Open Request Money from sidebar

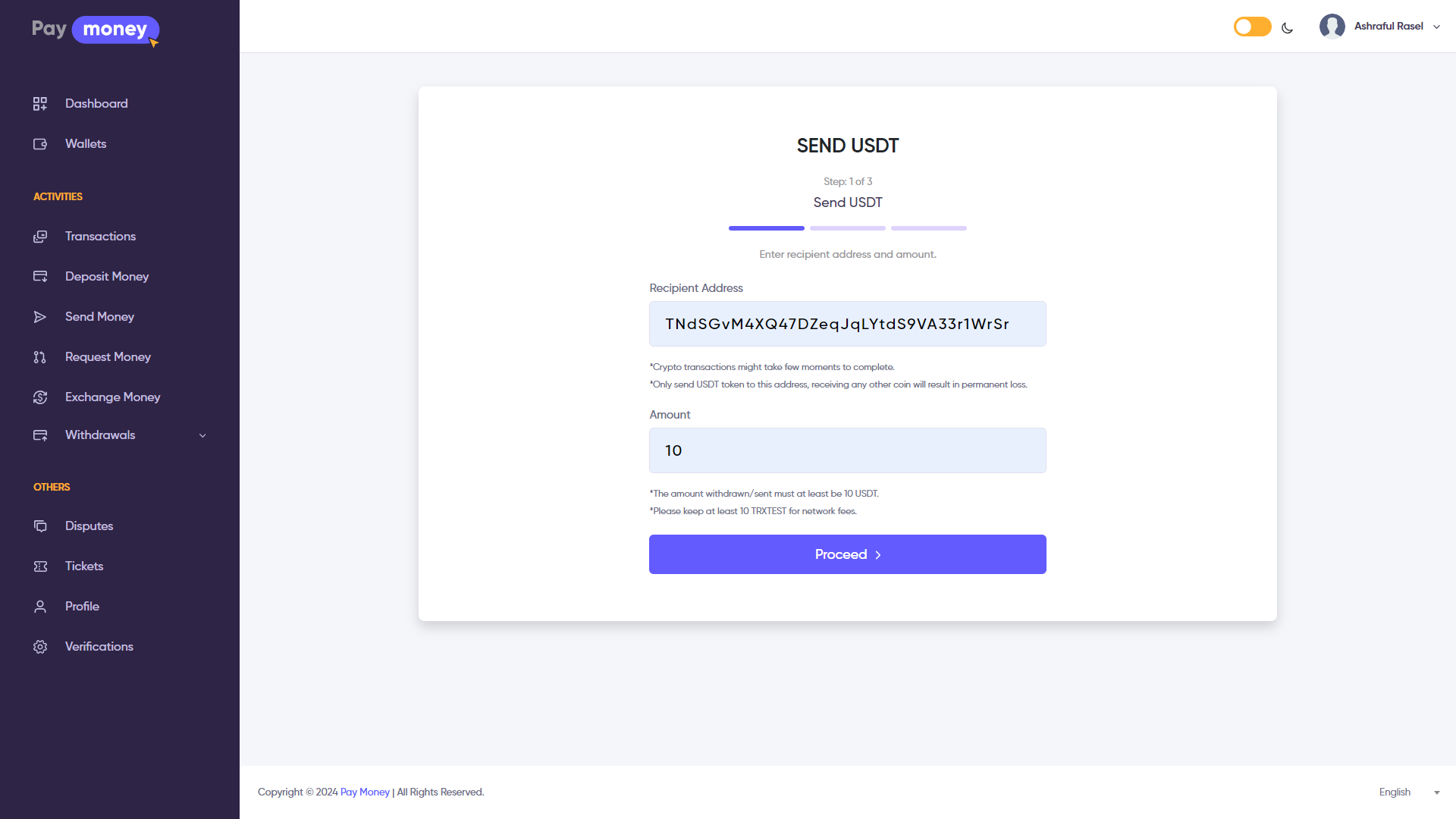point(108,357)
